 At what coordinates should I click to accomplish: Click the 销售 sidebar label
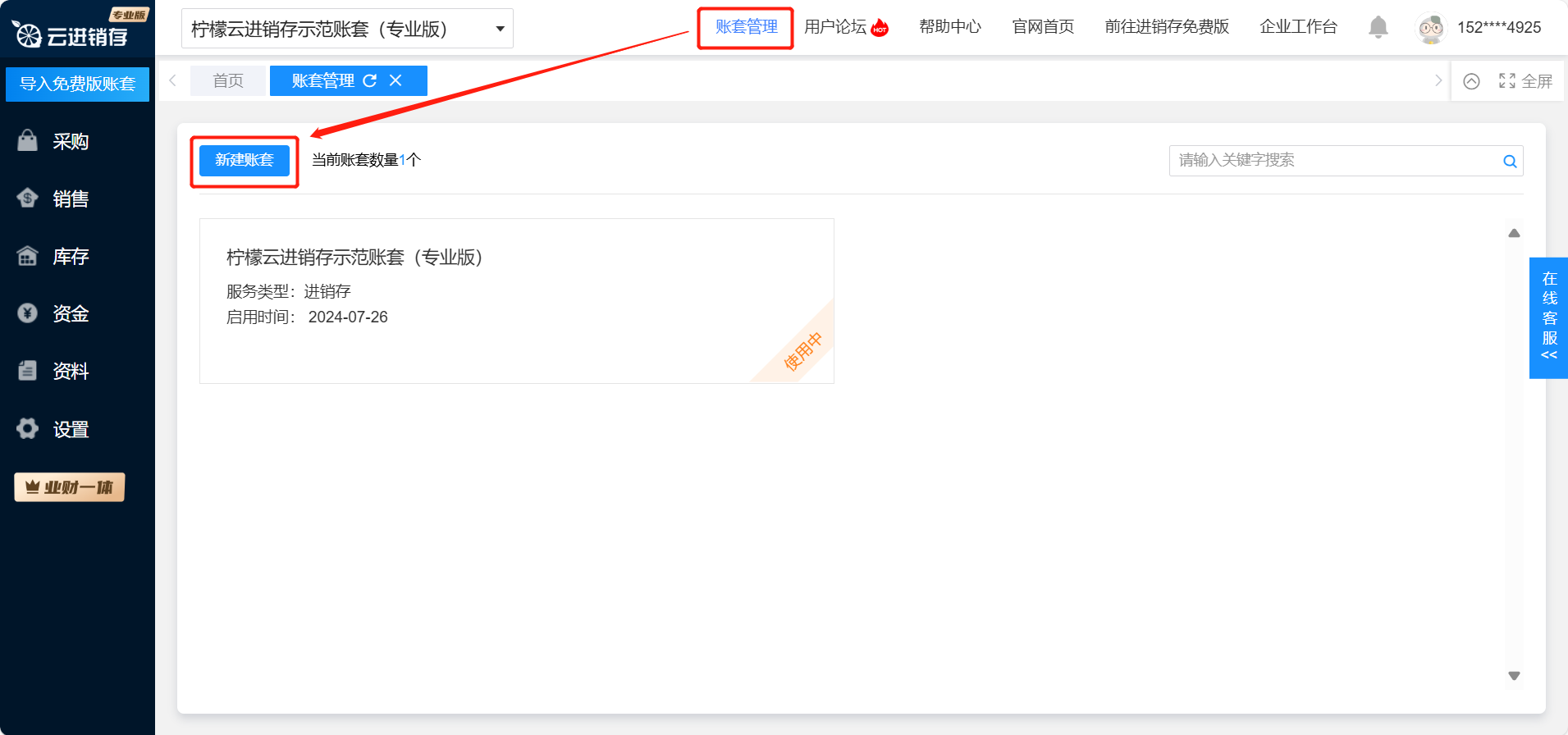point(71,199)
